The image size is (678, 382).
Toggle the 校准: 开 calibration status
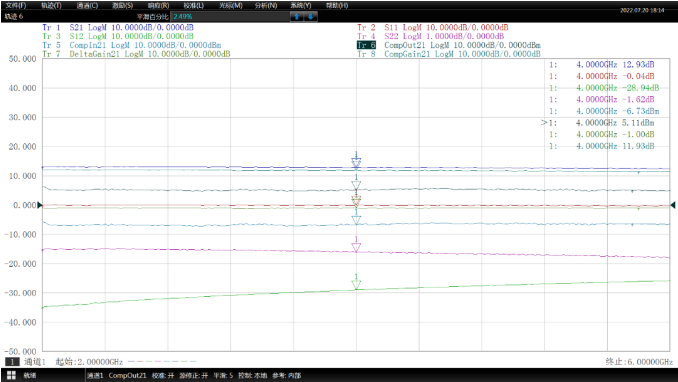tap(163, 375)
